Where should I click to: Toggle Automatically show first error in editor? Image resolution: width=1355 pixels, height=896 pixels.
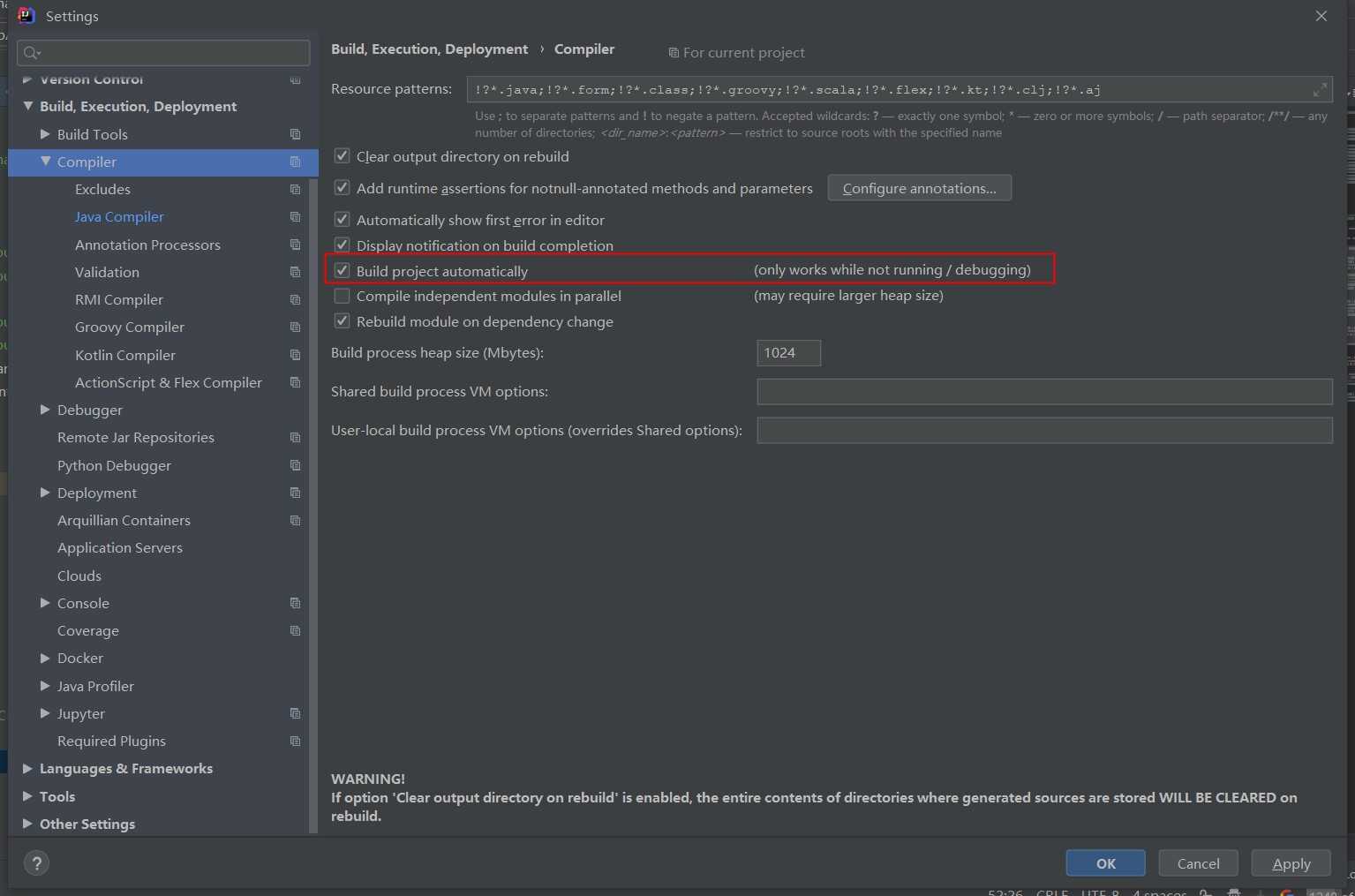(x=342, y=220)
